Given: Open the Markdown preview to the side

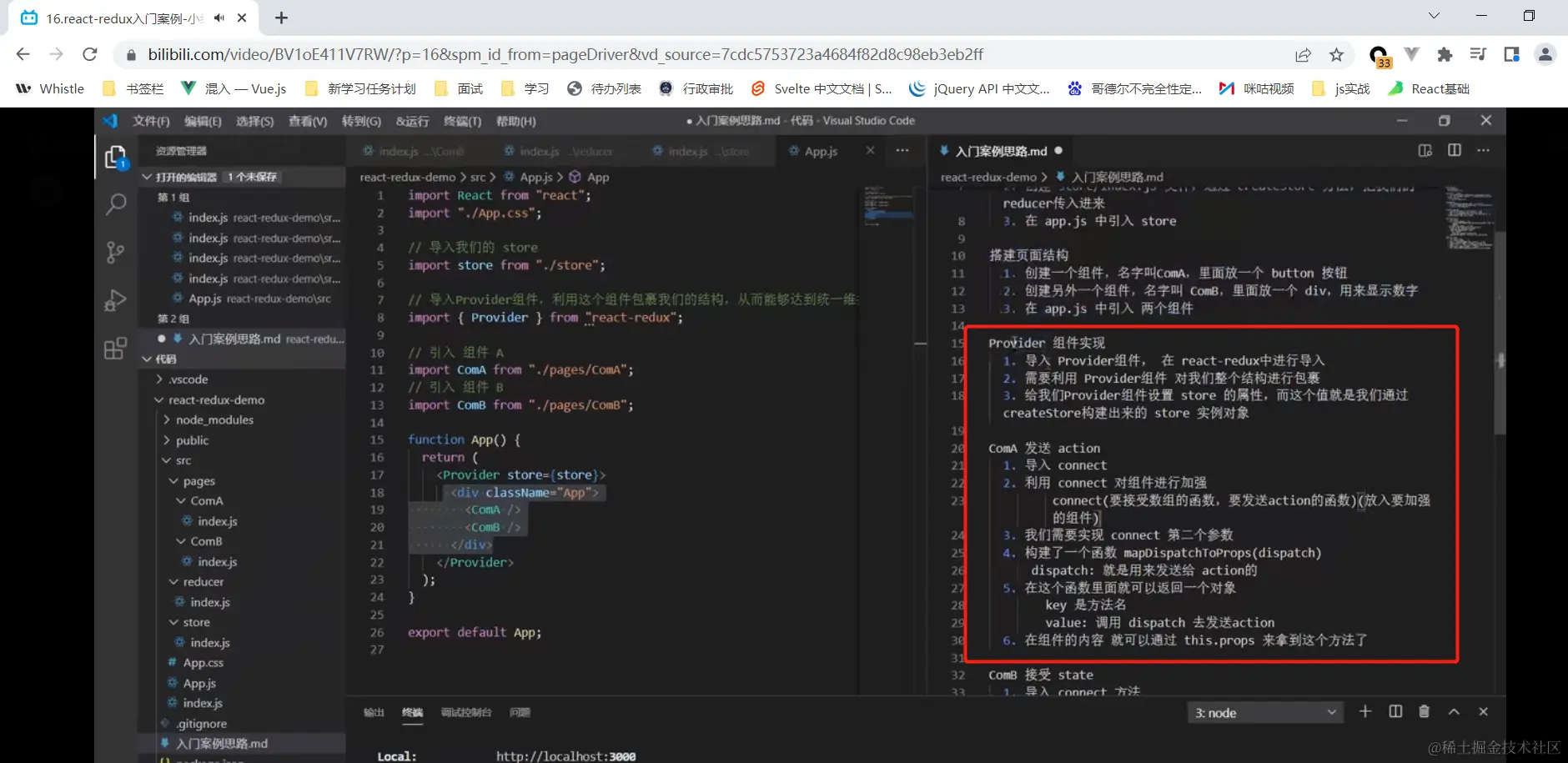Looking at the screenshot, I should pos(1425,150).
